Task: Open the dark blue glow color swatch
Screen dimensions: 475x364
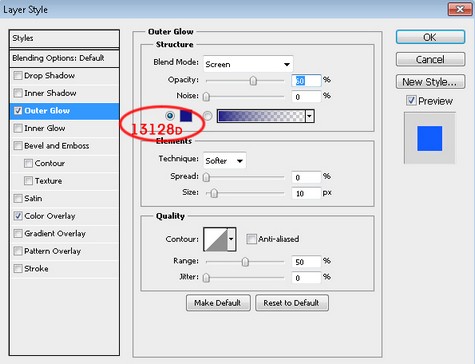Action: [186, 116]
